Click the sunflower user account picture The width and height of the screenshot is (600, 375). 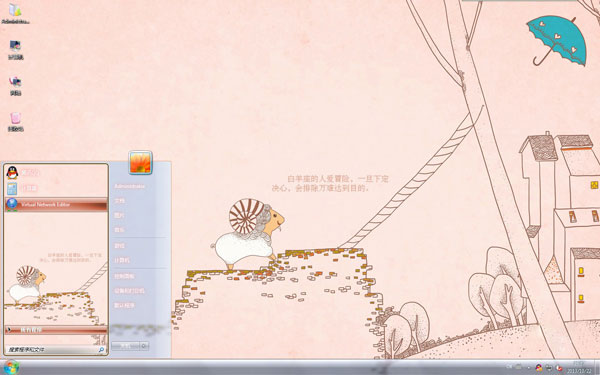click(140, 163)
